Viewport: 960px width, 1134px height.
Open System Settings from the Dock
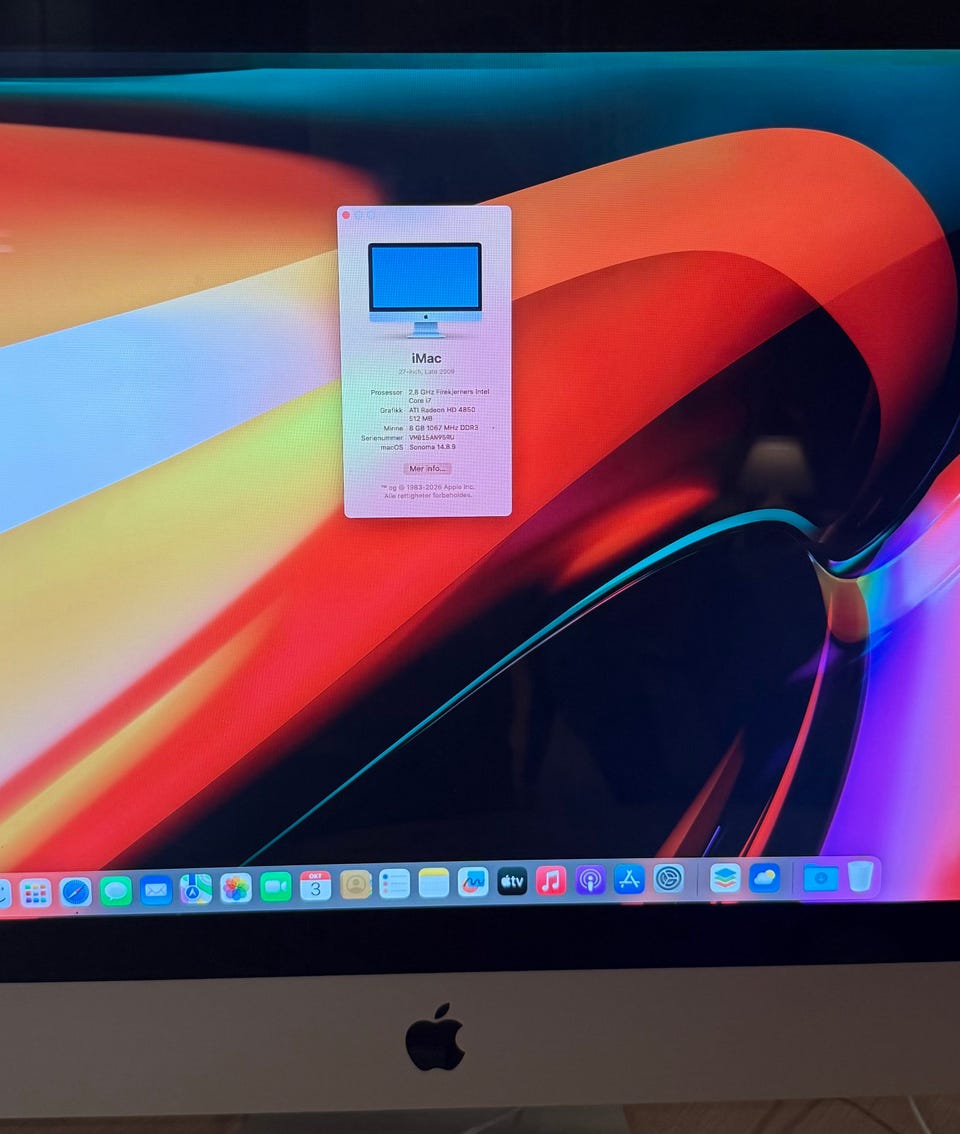pyautogui.click(x=669, y=879)
